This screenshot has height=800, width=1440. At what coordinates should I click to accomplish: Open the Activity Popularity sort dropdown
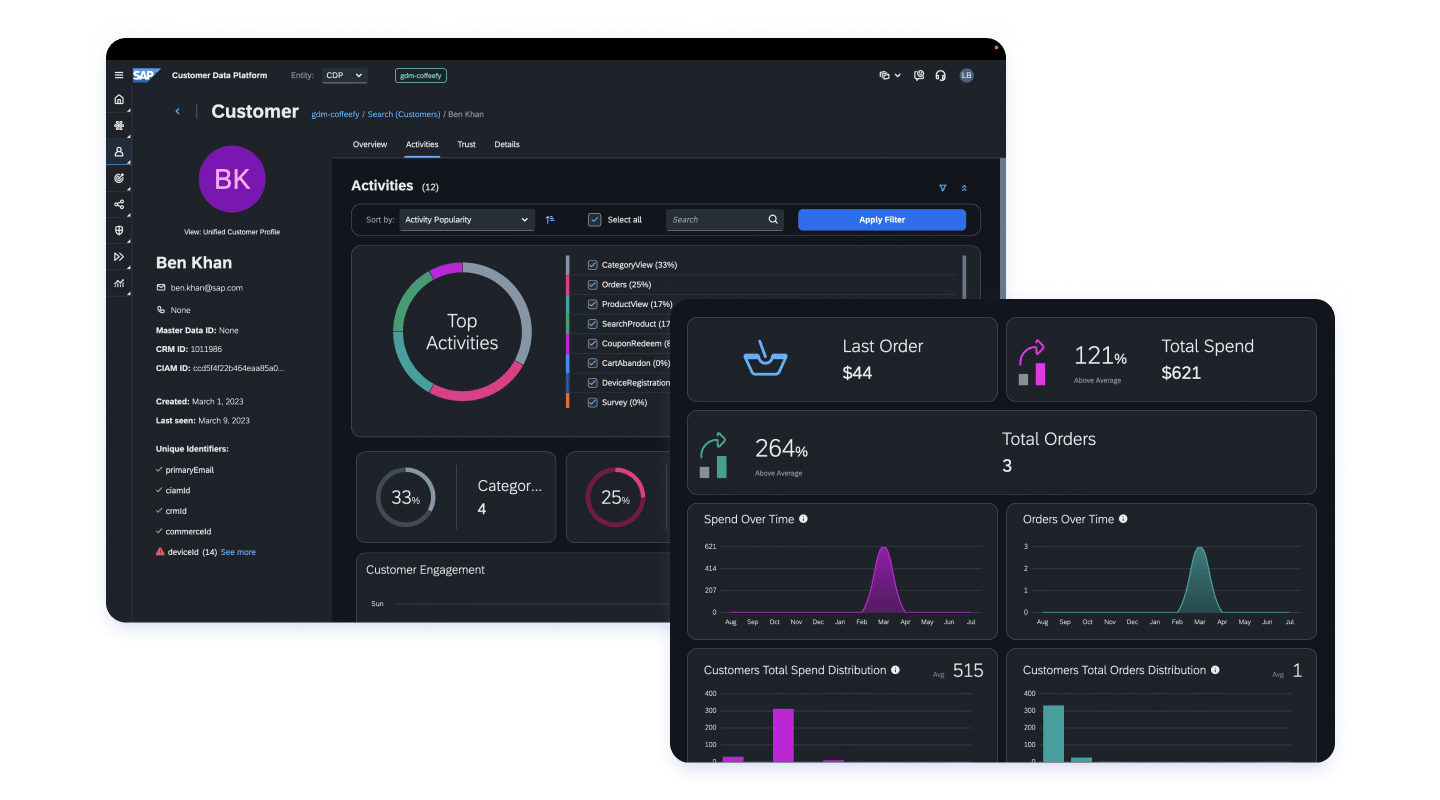[467, 219]
